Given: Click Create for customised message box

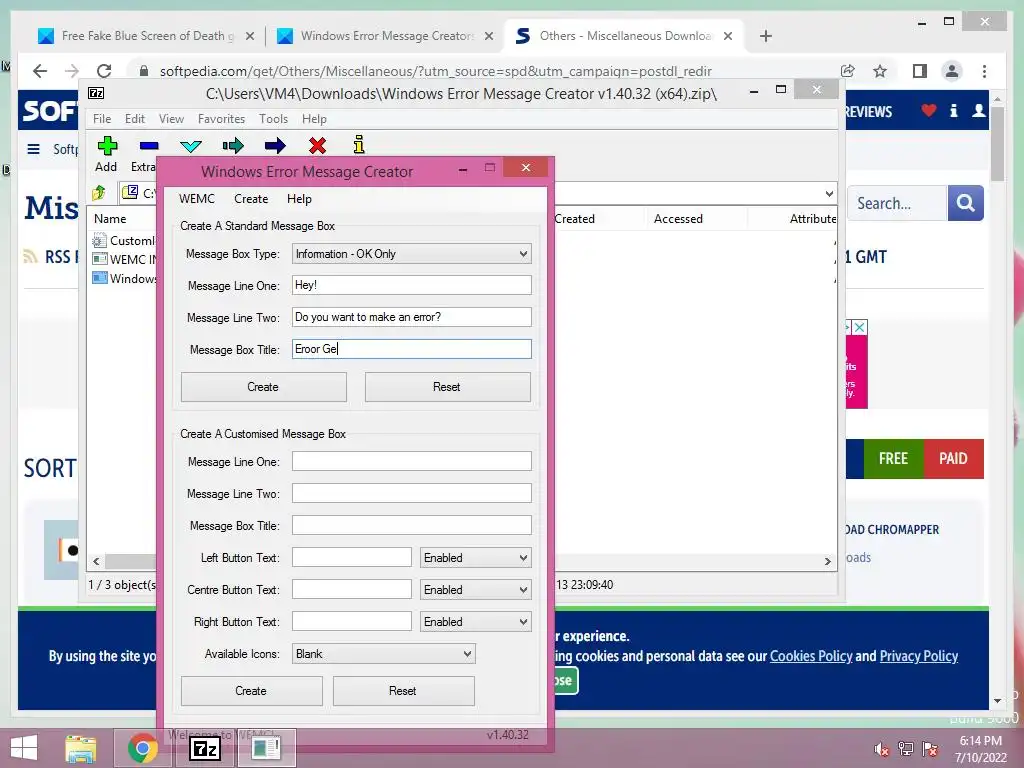Looking at the screenshot, I should [251, 691].
